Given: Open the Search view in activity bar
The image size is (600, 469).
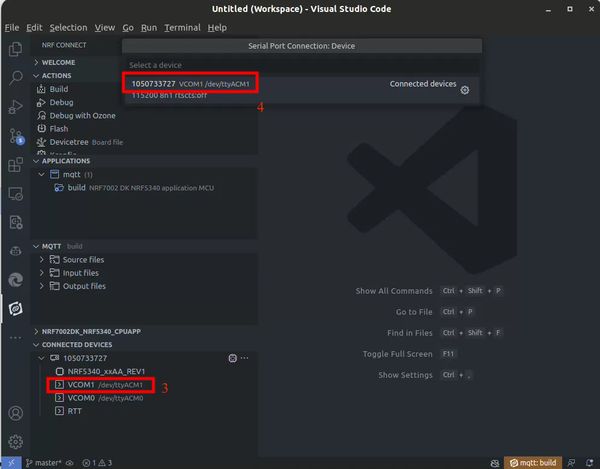Looking at the screenshot, I should [x=16, y=78].
